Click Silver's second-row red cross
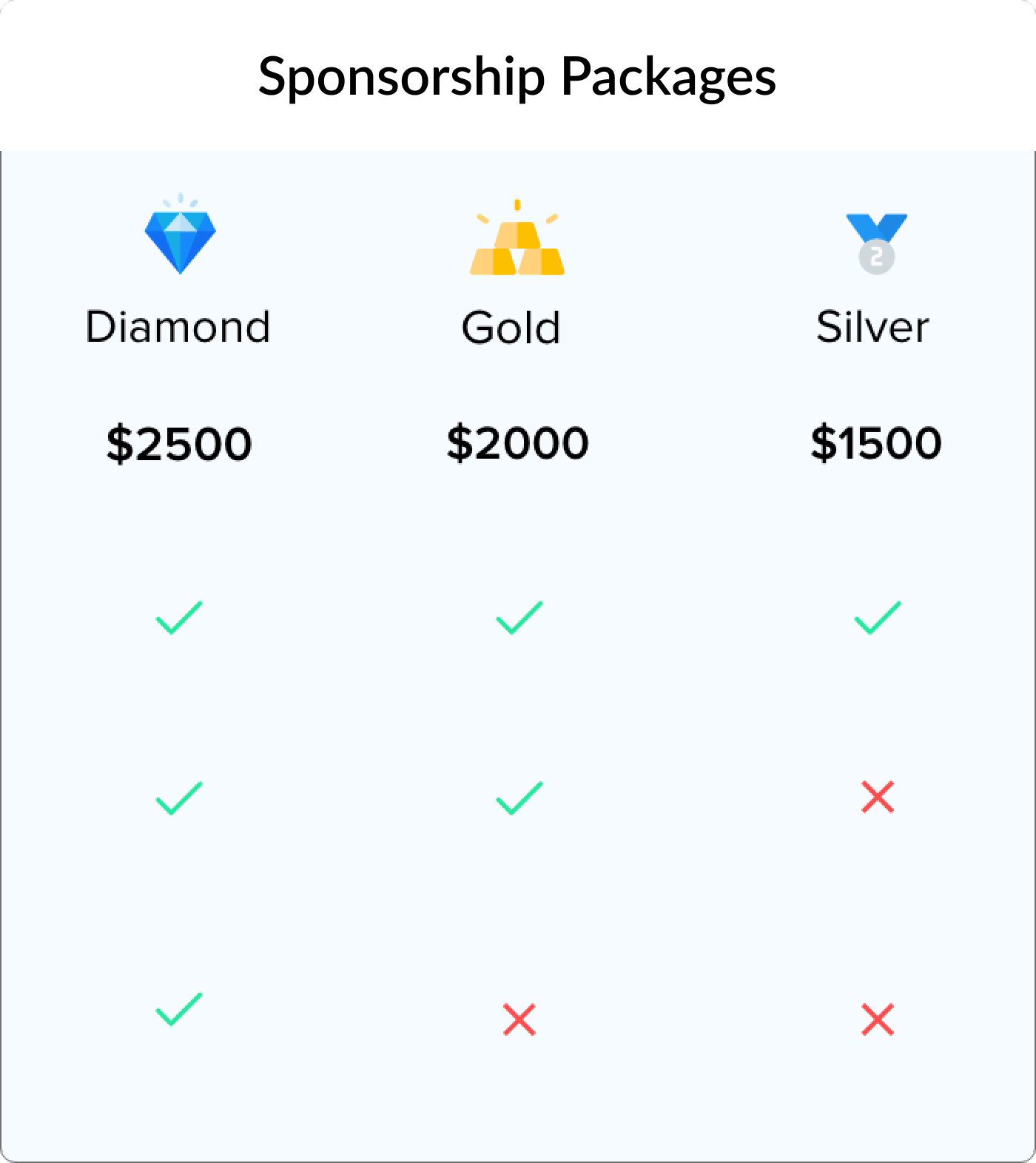Screen dimensions: 1036x1163 (878, 798)
